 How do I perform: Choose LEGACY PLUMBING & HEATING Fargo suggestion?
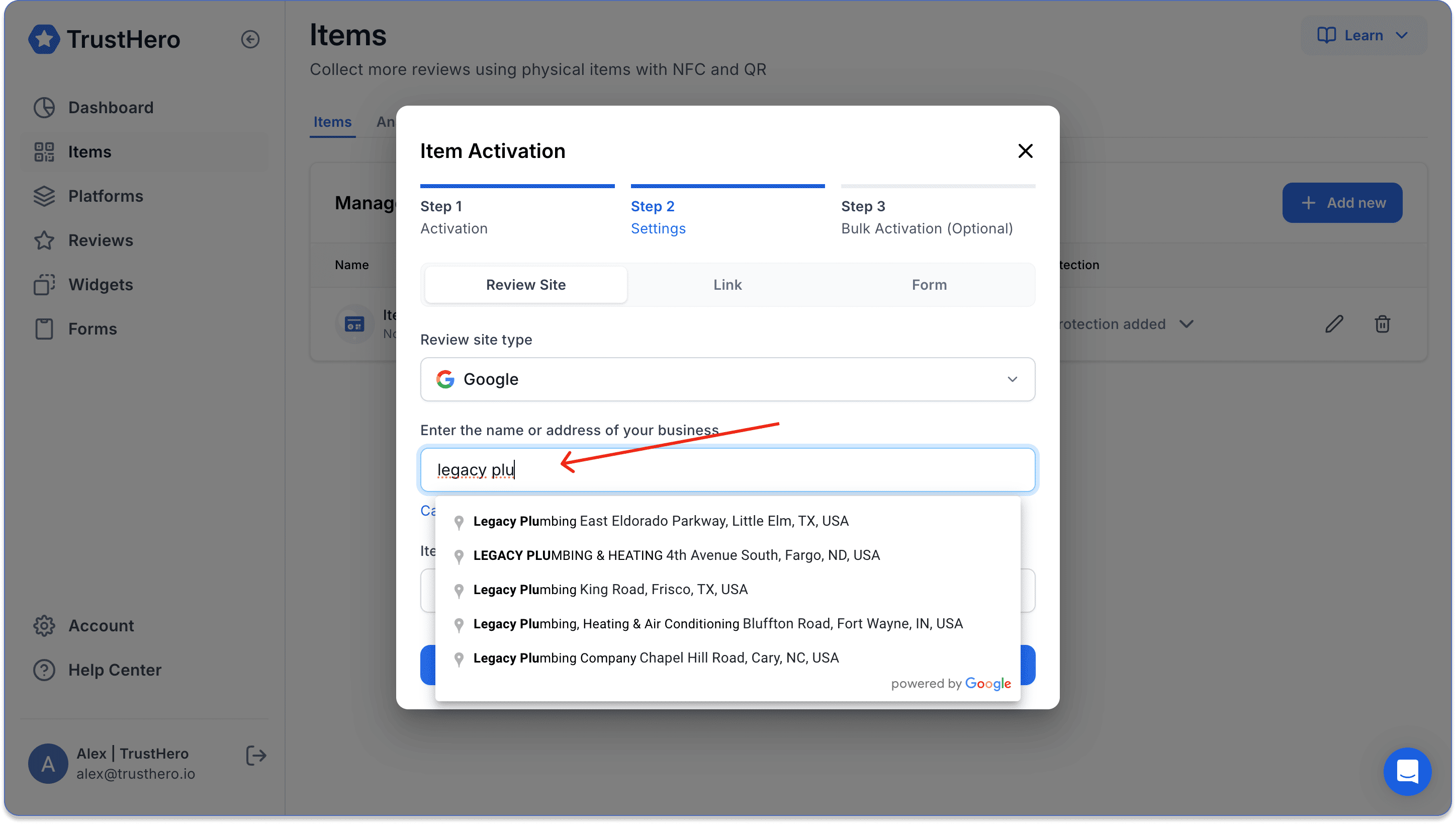click(x=676, y=555)
